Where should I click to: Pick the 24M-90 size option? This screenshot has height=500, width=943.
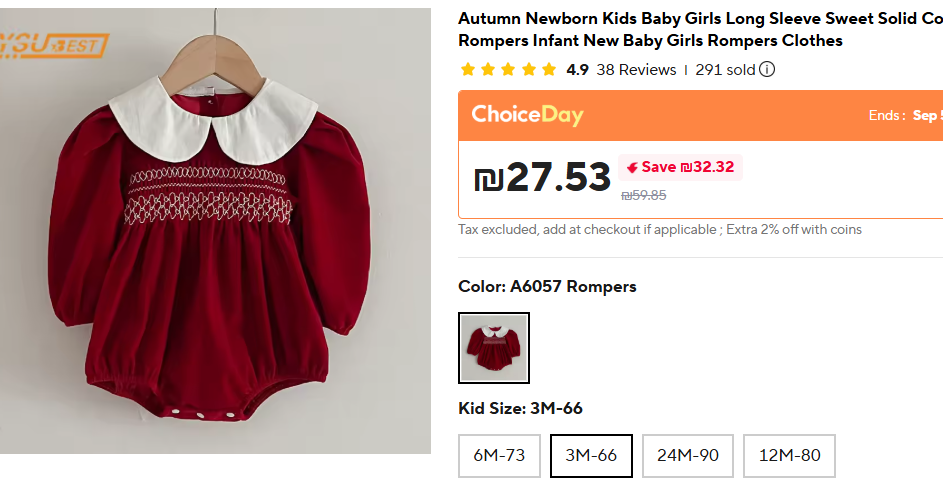point(688,455)
